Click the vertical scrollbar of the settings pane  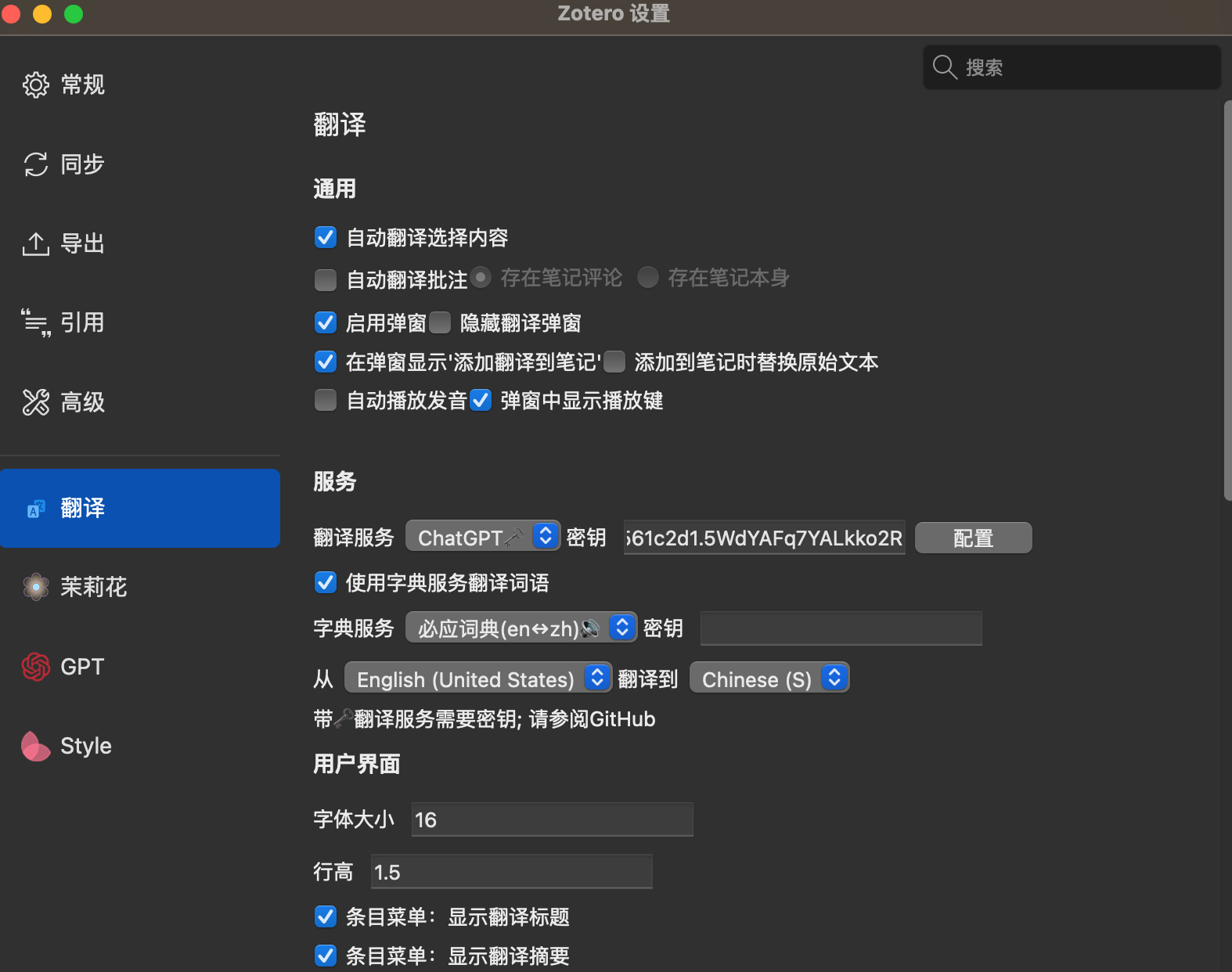1227,301
